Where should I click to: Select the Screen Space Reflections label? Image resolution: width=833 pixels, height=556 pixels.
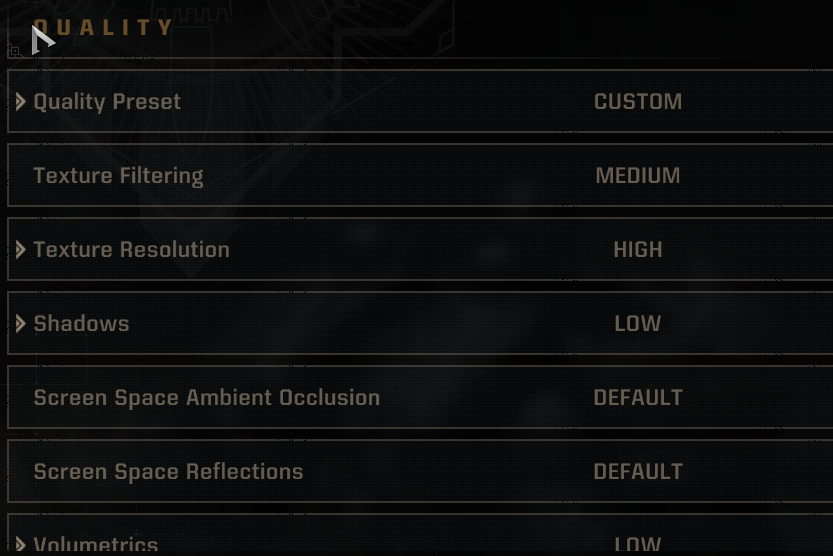[168, 472]
